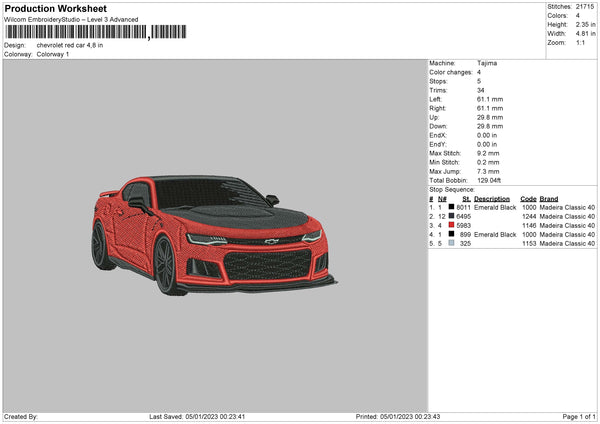The height and width of the screenshot is (424, 600).
Task: Click the 'St.' column header
Action: 466,199
